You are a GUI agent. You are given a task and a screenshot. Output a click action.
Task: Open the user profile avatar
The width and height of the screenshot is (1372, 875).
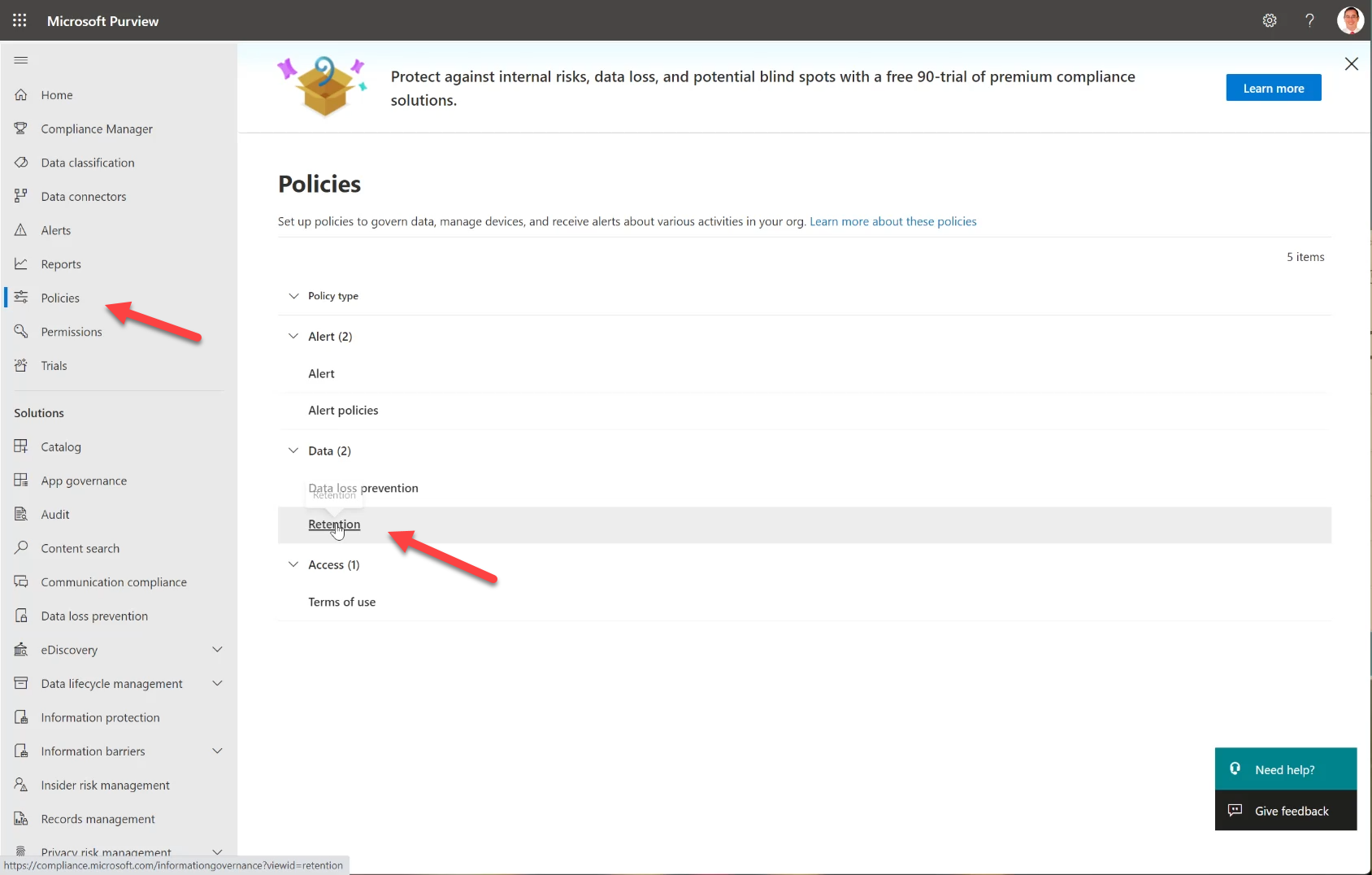tap(1350, 20)
